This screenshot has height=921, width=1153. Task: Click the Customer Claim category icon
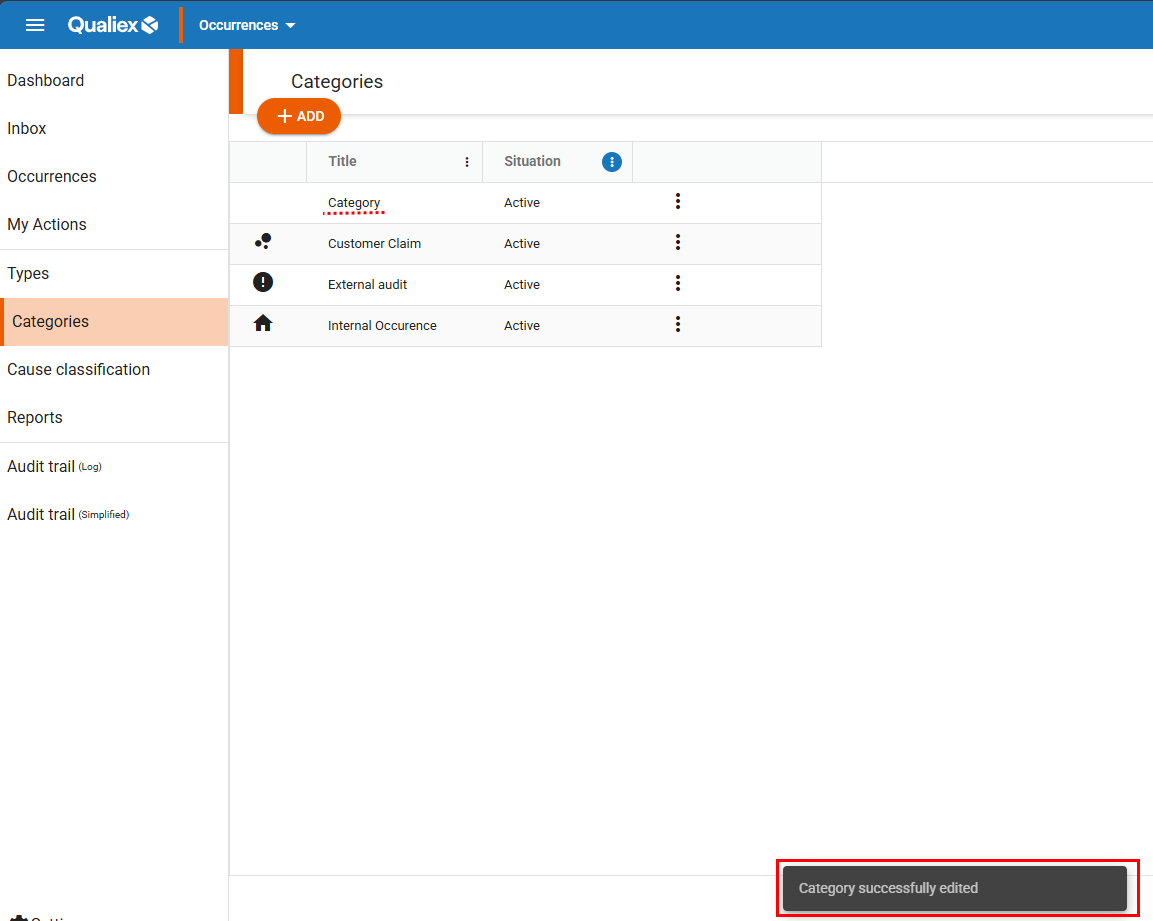pyautogui.click(x=263, y=242)
